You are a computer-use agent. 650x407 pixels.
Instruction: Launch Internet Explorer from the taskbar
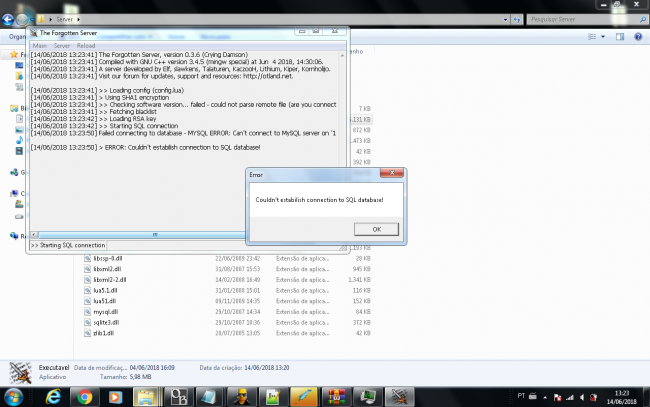coord(53,397)
